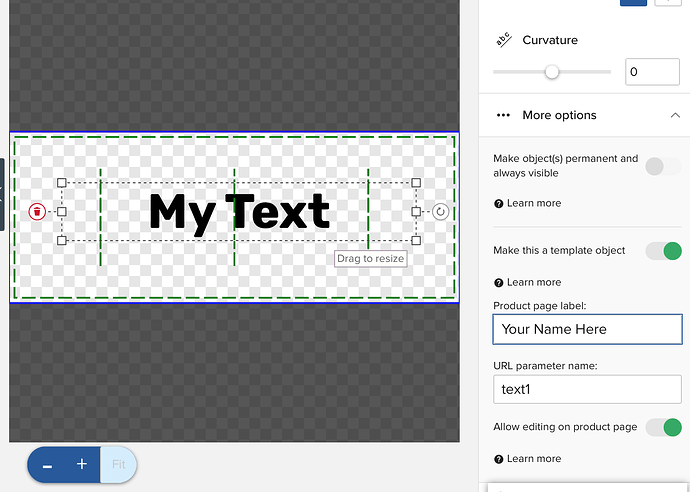Image resolution: width=690 pixels, height=492 pixels.
Task: Click the More options heading text
Action: point(559,115)
